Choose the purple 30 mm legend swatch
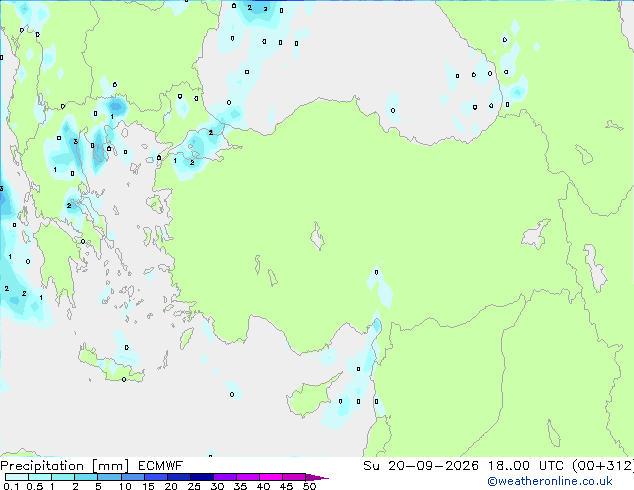 click(x=225, y=477)
